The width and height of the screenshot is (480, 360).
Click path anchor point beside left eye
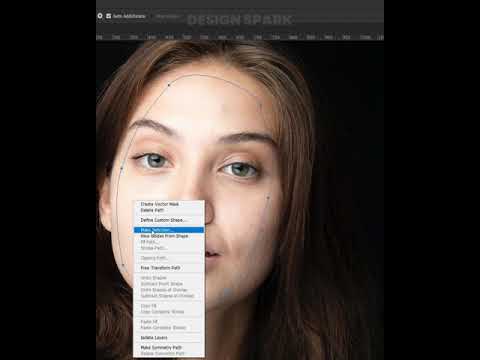[122, 168]
